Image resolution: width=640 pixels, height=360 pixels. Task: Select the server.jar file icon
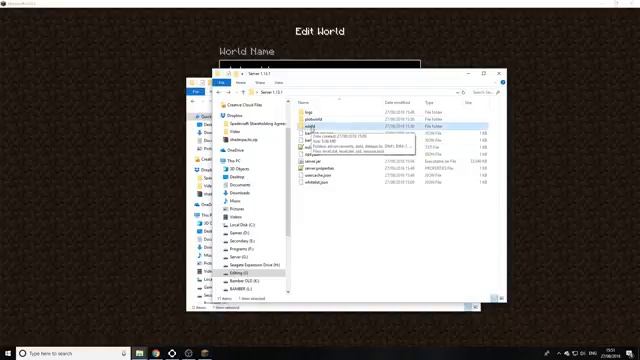click(301, 161)
